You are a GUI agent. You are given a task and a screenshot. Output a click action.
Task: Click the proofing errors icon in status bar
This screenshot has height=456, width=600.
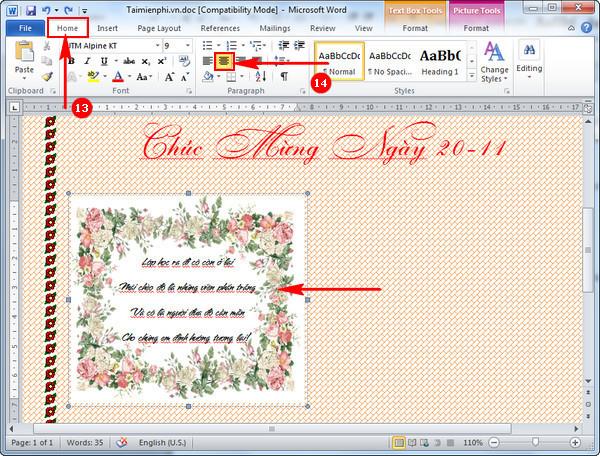pyautogui.click(x=122, y=443)
